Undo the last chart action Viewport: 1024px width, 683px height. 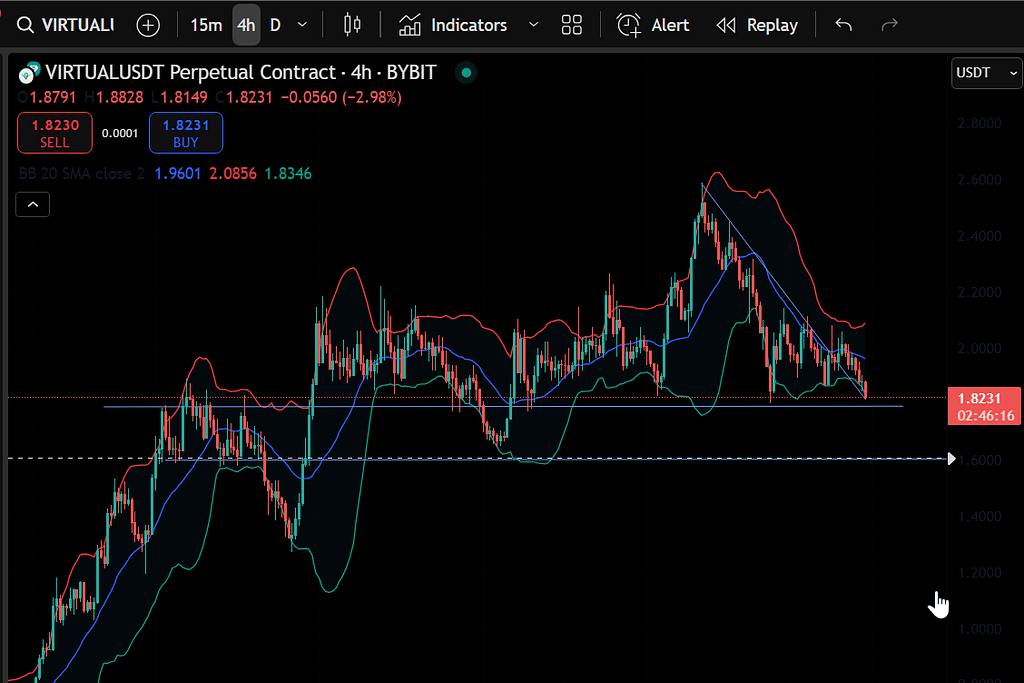[844, 25]
